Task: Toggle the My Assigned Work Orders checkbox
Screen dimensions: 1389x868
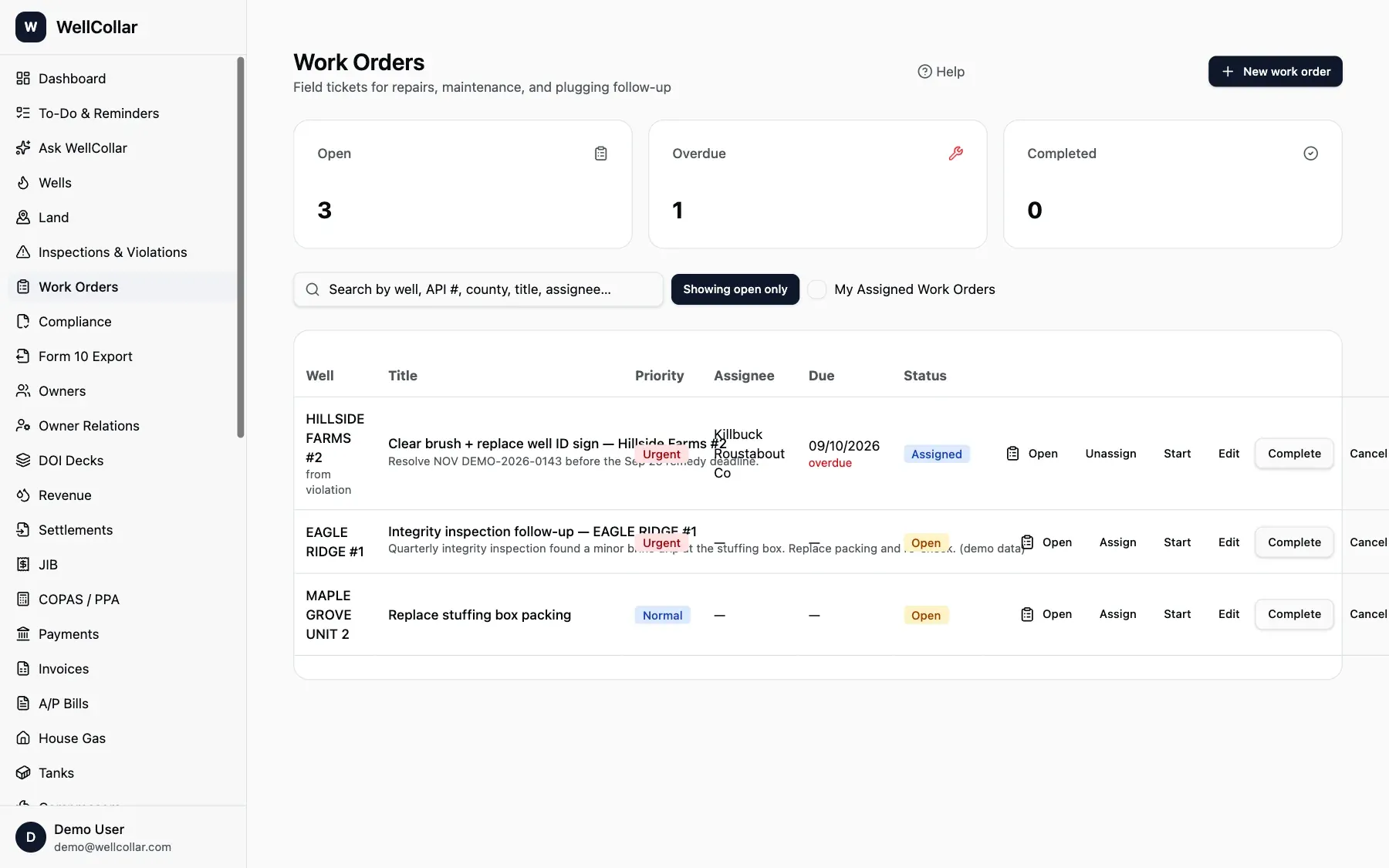Action: [x=816, y=289]
